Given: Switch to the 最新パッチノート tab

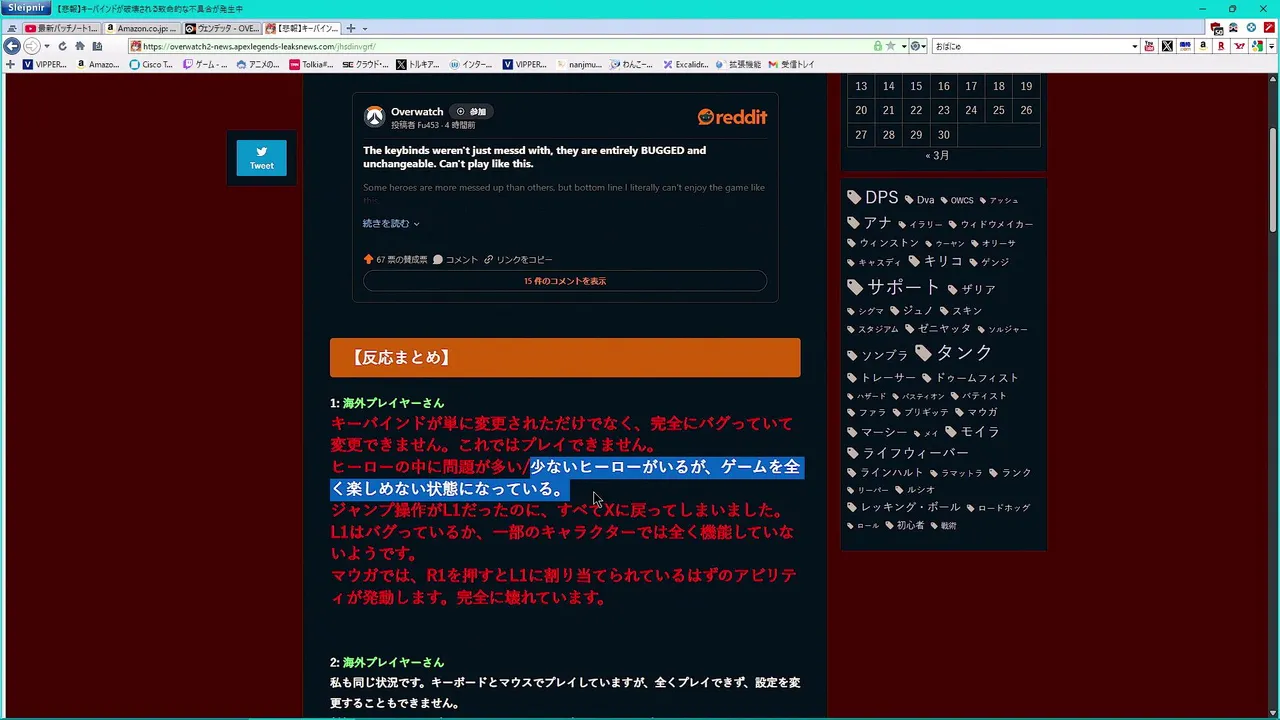Looking at the screenshot, I should (62, 28).
